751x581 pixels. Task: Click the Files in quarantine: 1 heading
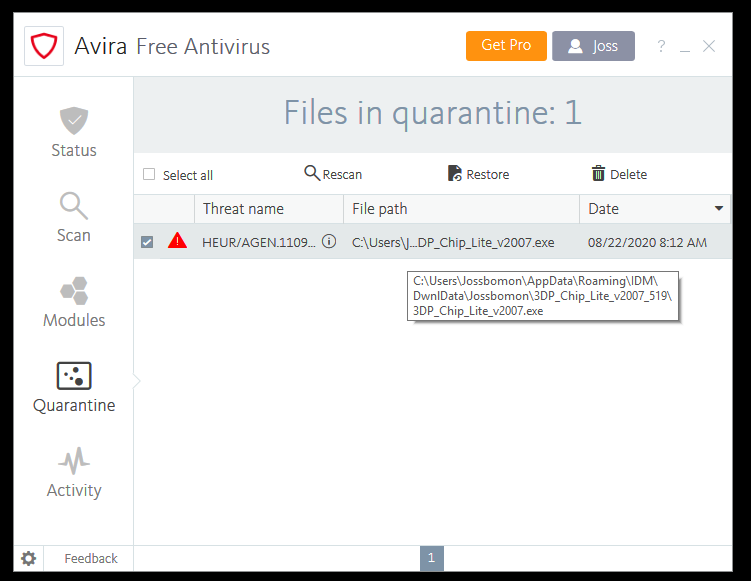pyautogui.click(x=432, y=114)
